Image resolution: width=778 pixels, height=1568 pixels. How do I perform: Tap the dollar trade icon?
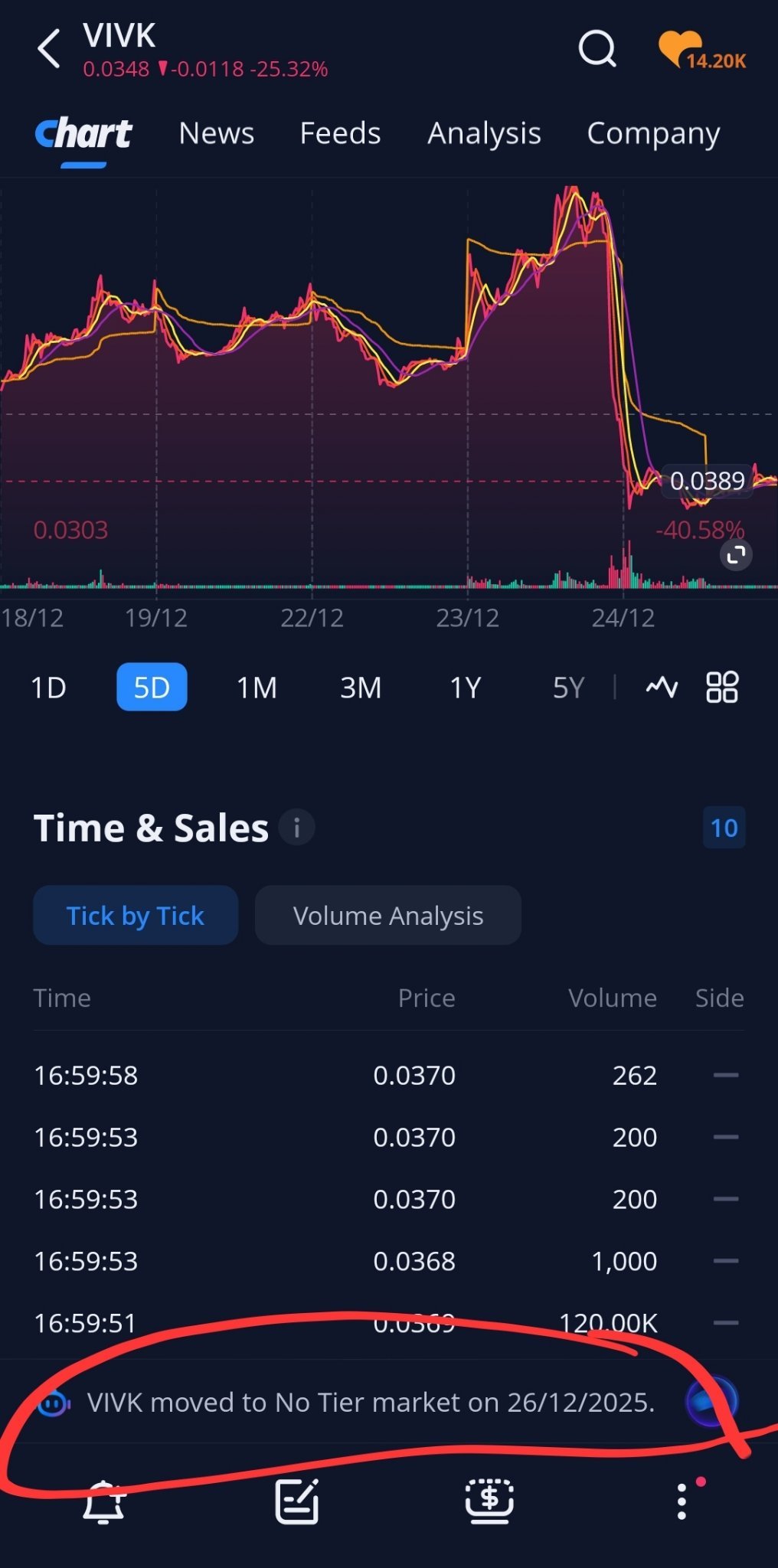coord(489,1501)
